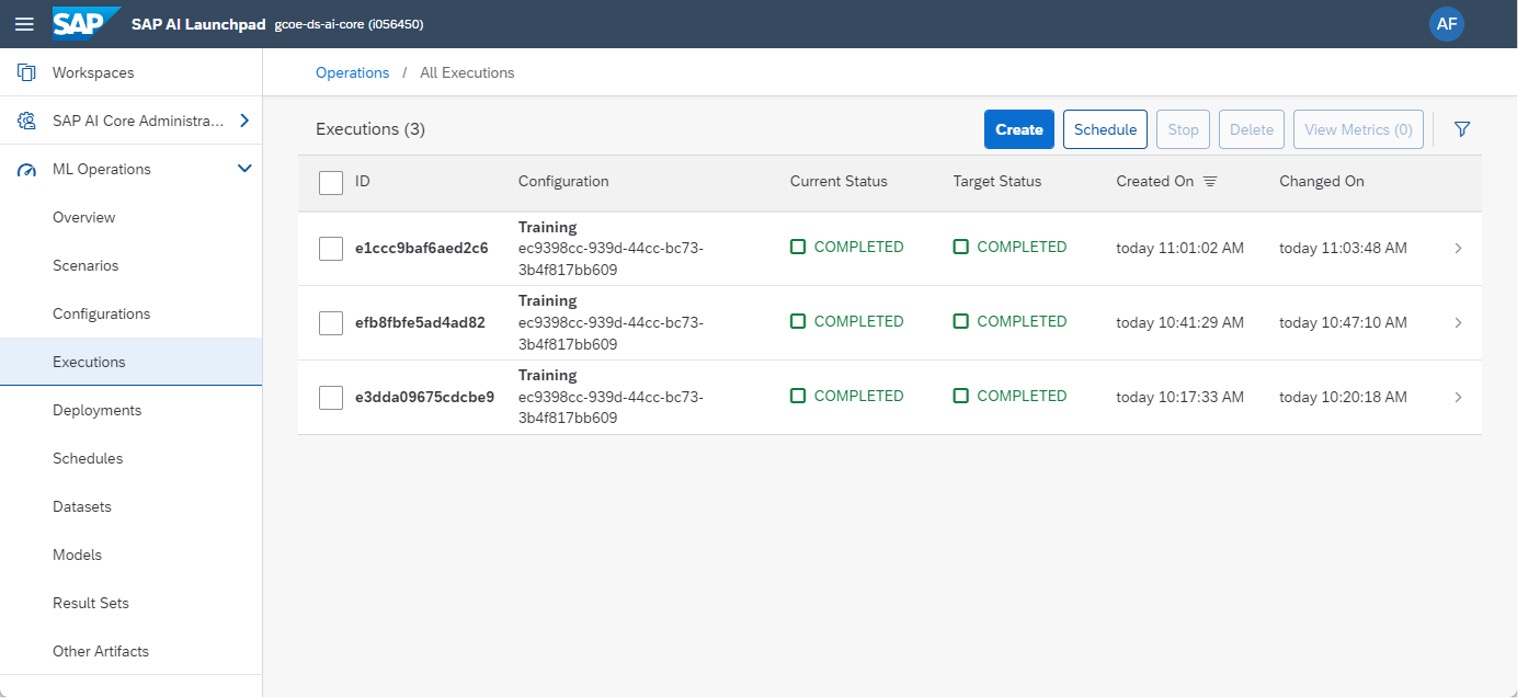The width and height of the screenshot is (1518, 698).
Task: Click the Create button
Action: (1019, 129)
